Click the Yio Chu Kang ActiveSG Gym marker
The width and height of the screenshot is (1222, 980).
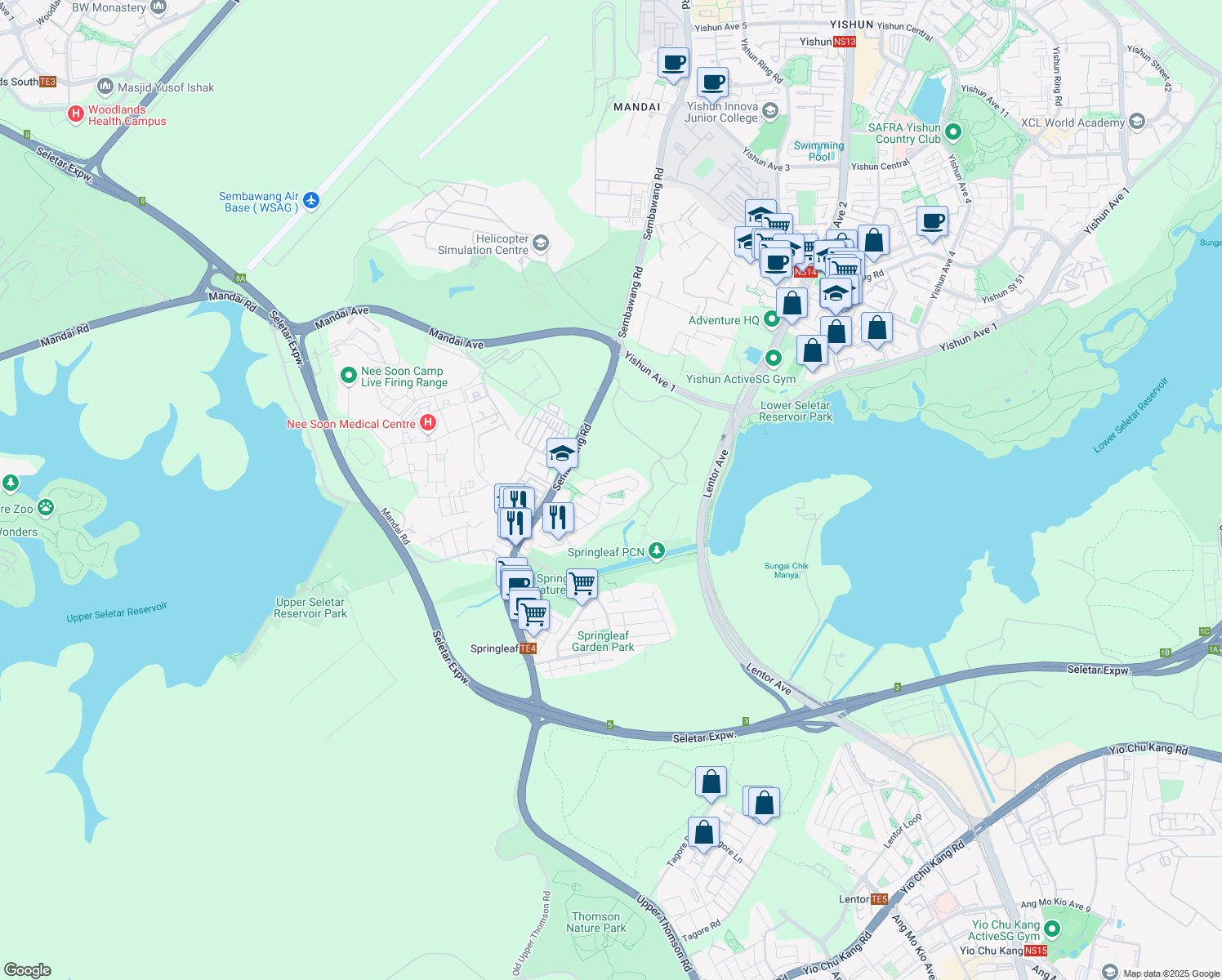pos(1052,929)
